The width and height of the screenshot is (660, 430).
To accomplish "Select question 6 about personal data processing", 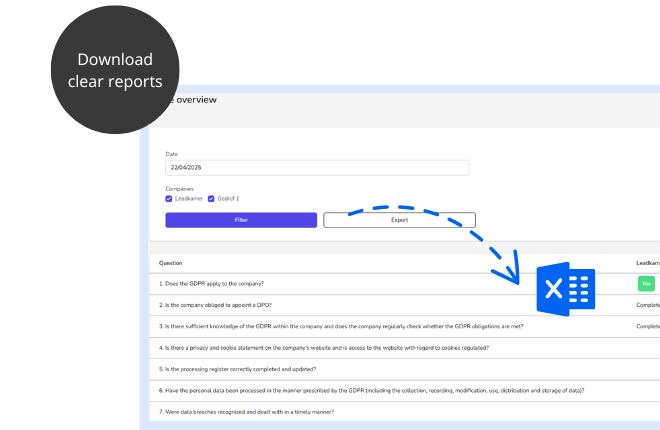I will 371,390.
